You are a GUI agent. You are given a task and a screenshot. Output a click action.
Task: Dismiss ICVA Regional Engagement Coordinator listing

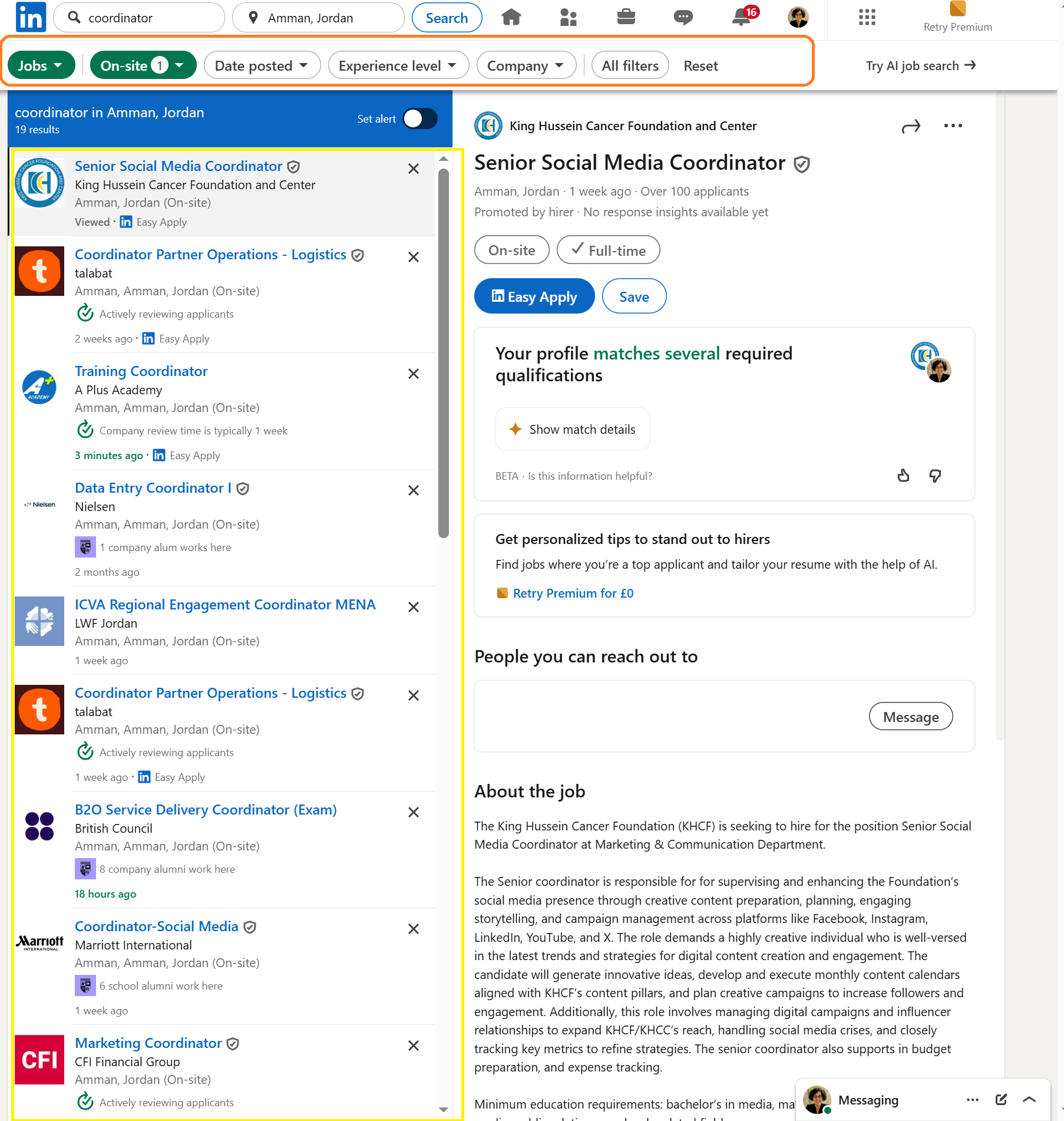click(x=414, y=607)
